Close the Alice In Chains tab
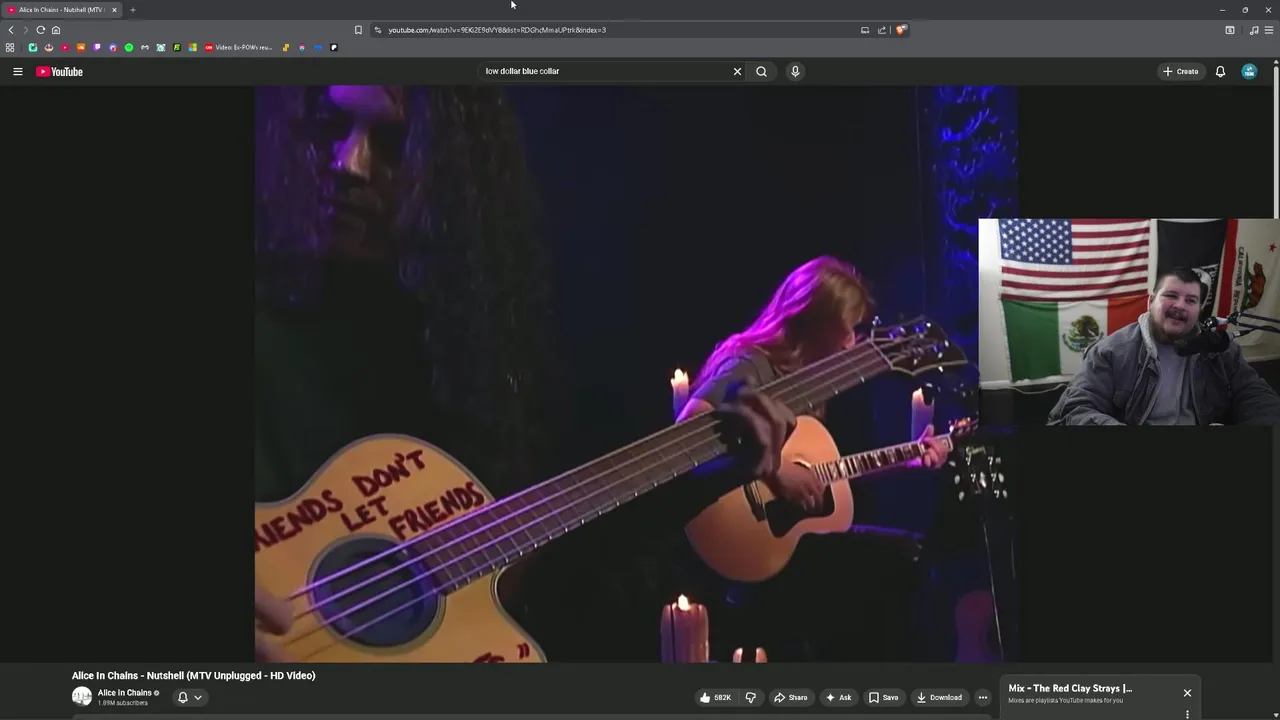 click(x=114, y=10)
